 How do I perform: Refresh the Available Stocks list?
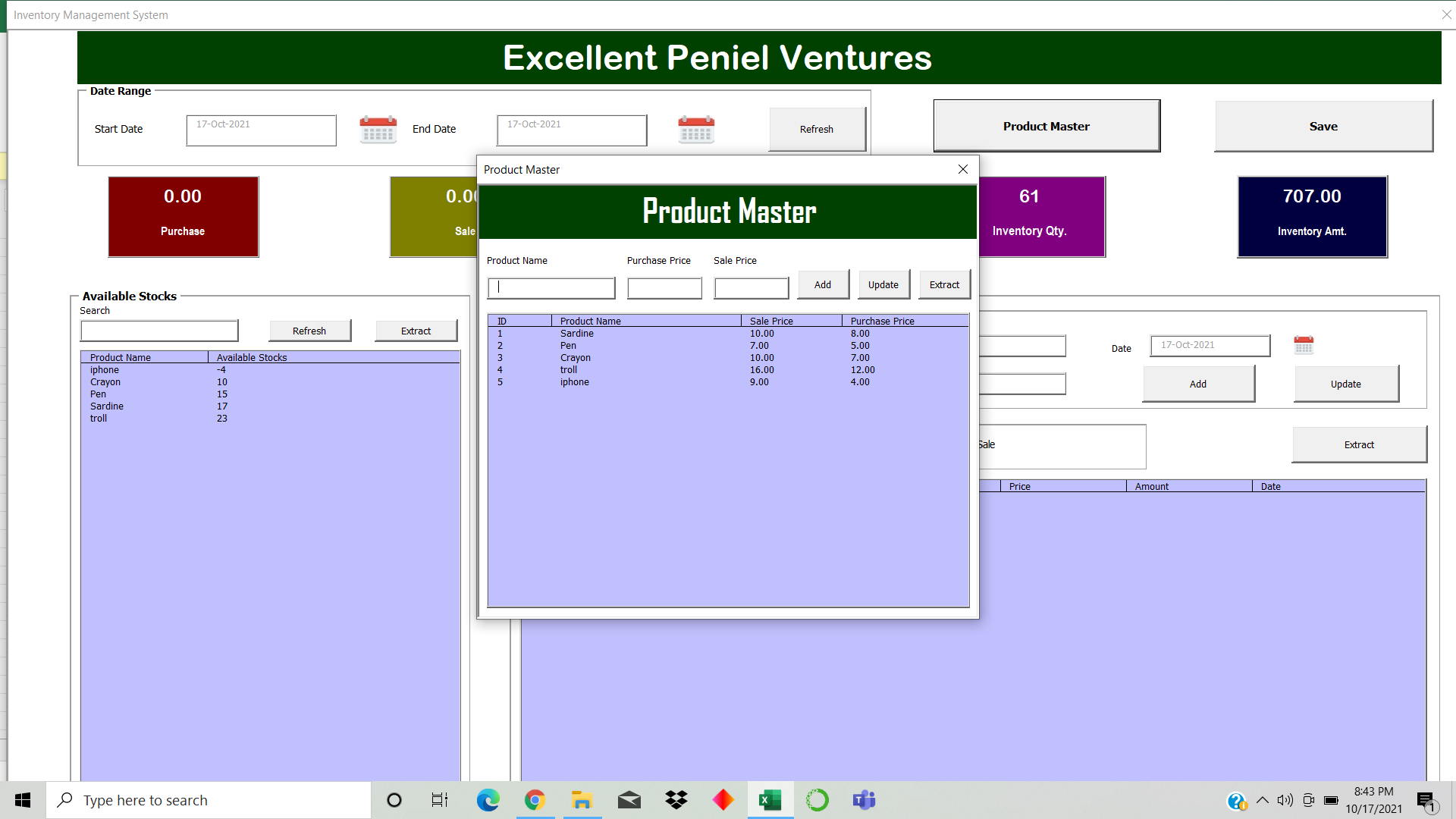click(x=309, y=330)
